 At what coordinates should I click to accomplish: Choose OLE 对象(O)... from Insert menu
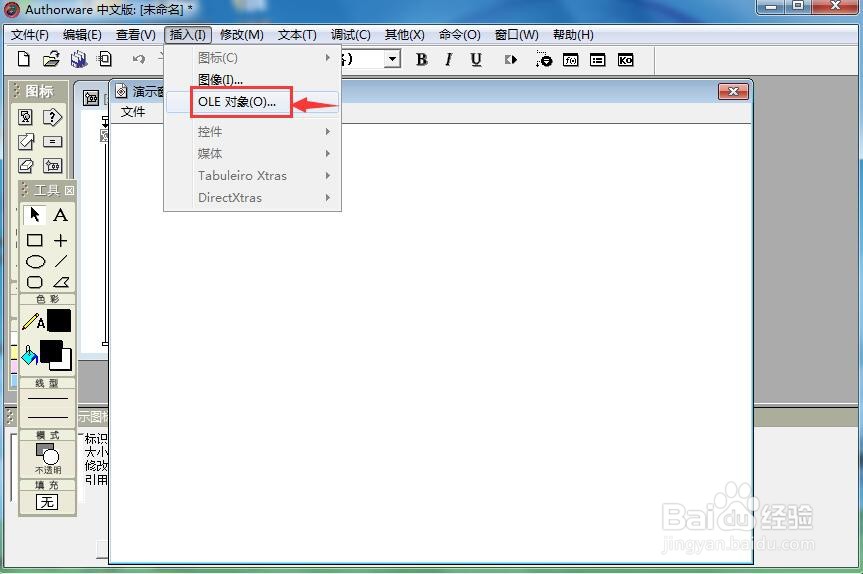click(x=253, y=102)
